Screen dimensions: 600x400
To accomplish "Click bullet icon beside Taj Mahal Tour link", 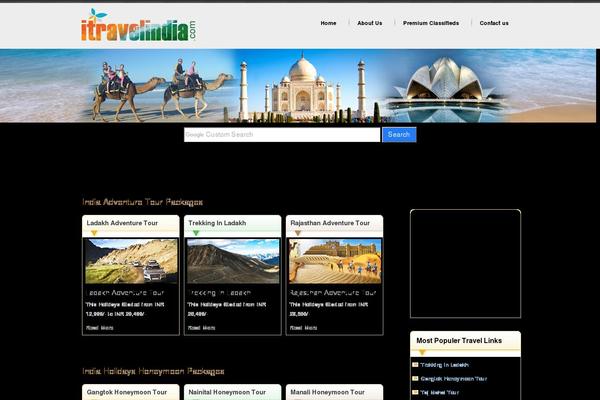I will pos(415,392).
